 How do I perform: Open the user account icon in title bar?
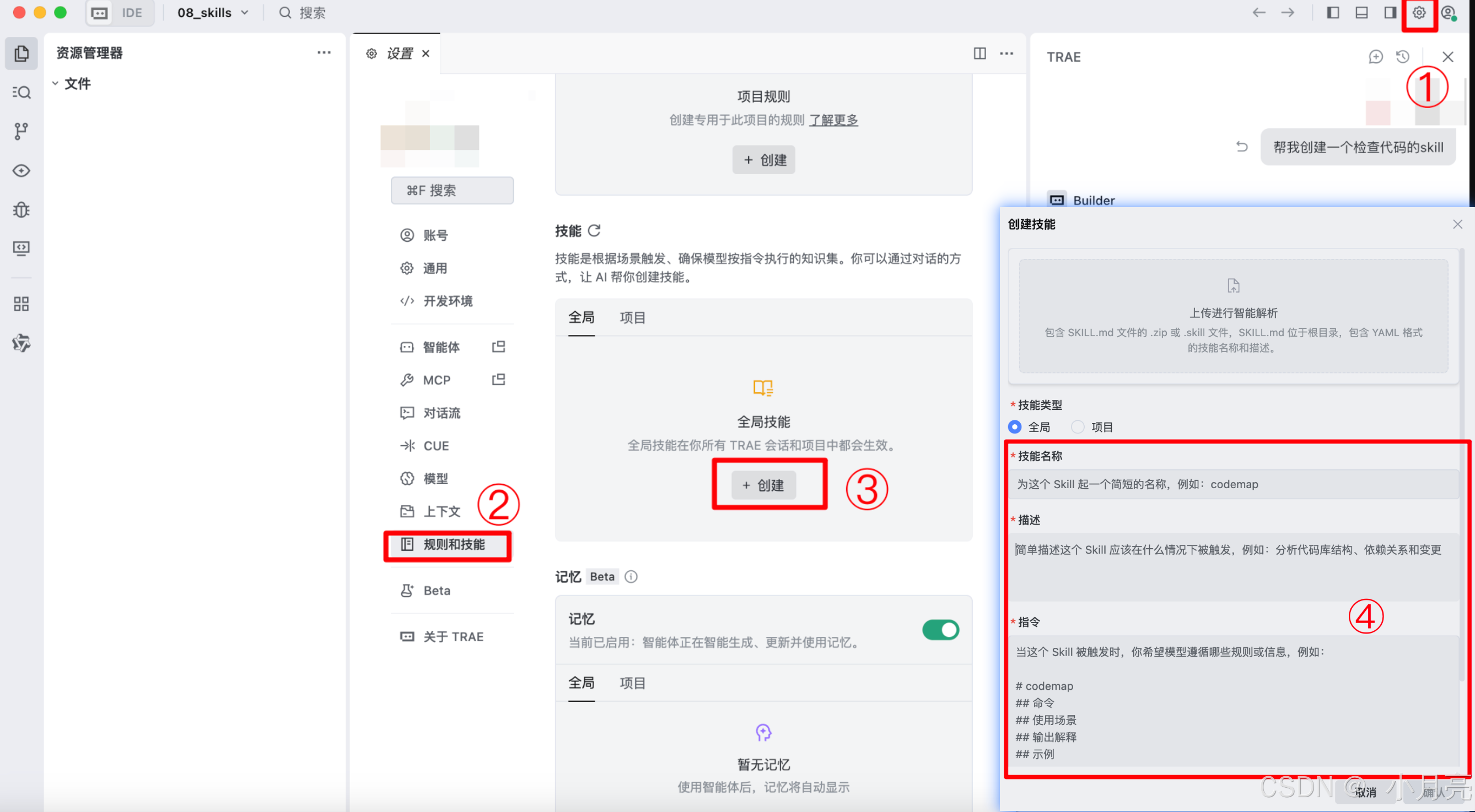pyautogui.click(x=1448, y=13)
